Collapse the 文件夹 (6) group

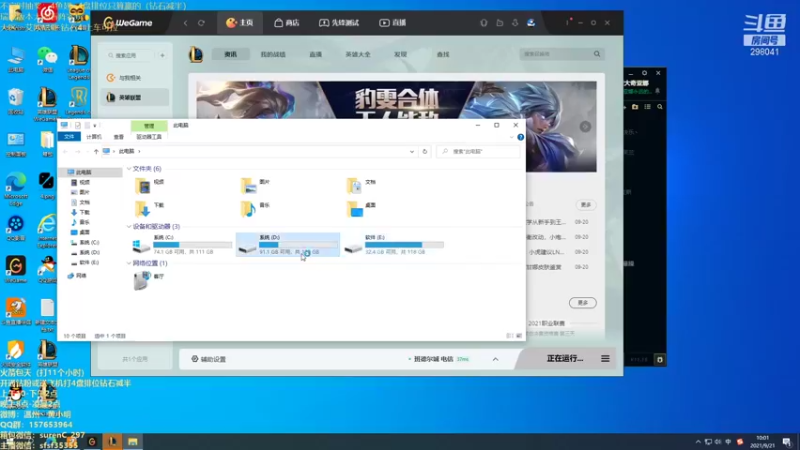click(x=129, y=168)
